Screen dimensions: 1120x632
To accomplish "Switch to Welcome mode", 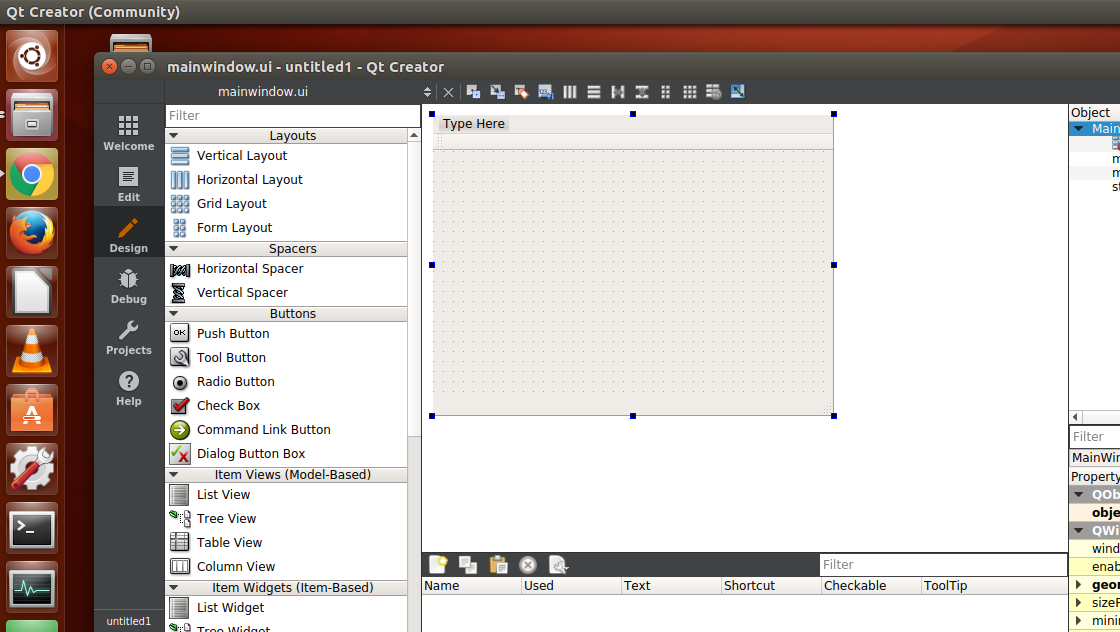I will [129, 133].
